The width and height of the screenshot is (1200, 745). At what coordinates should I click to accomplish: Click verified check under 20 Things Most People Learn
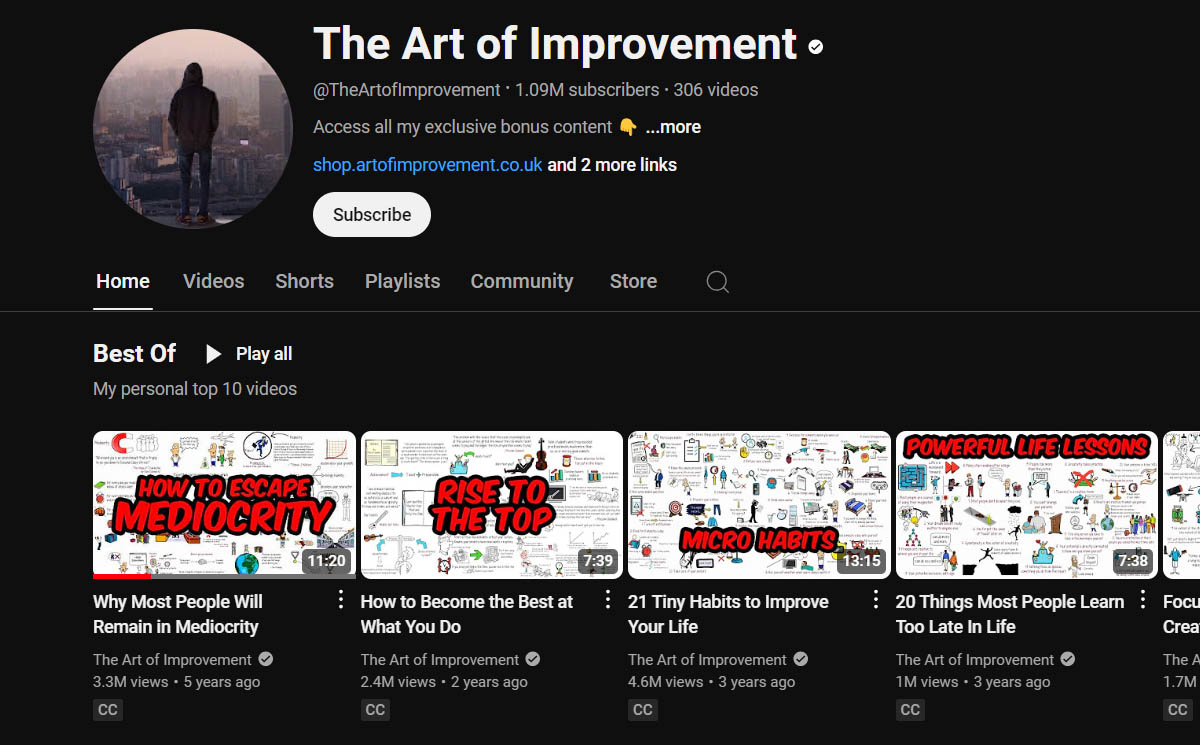(1068, 659)
